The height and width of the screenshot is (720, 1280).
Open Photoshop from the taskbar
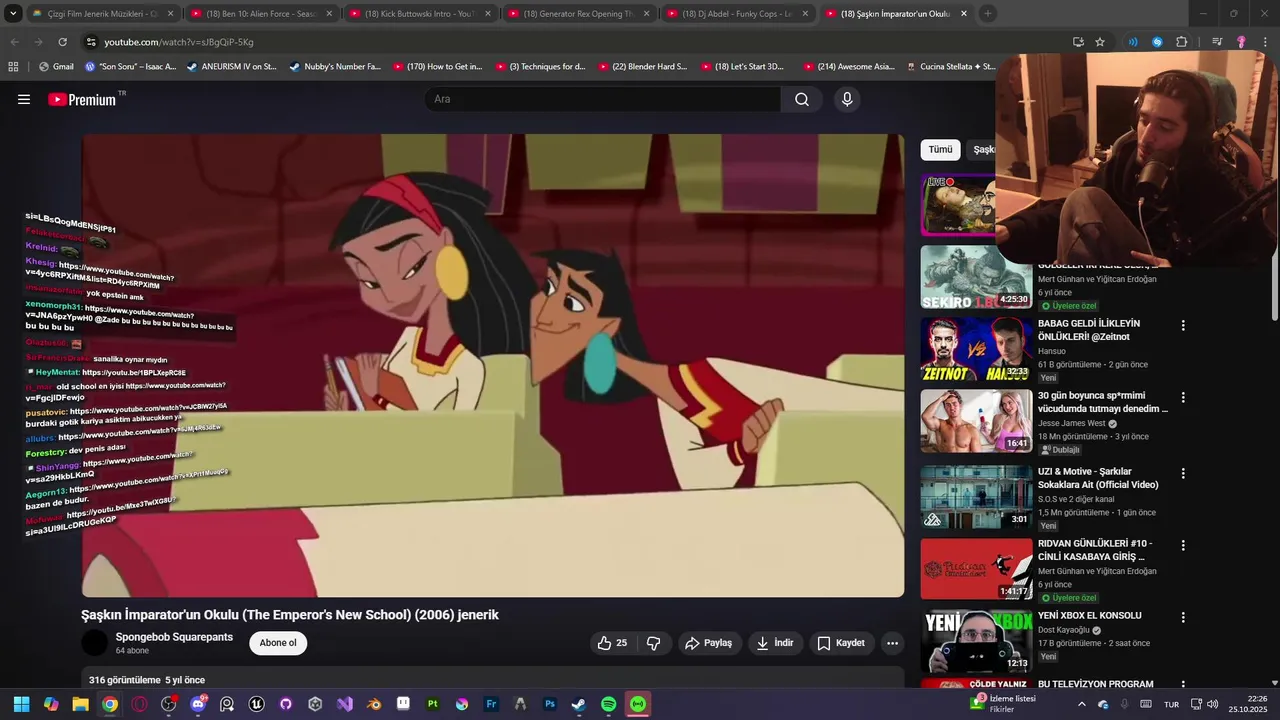(550, 704)
